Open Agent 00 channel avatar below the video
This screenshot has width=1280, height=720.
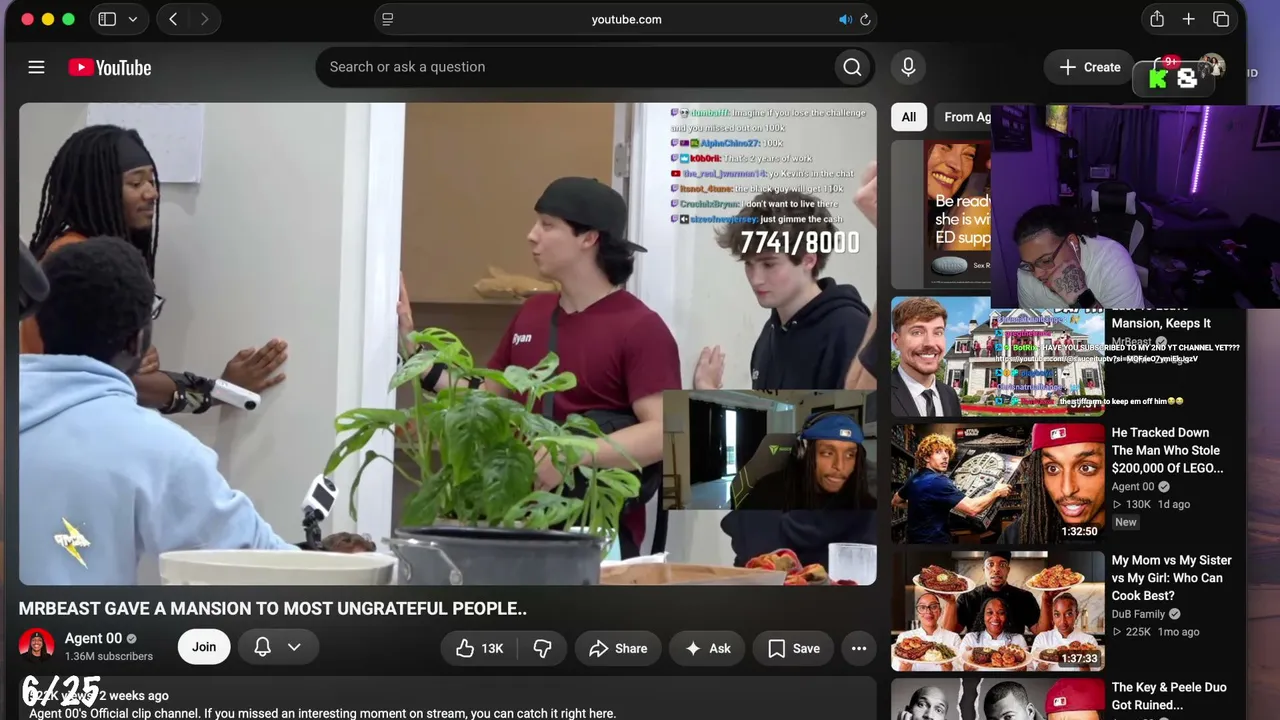(37, 646)
